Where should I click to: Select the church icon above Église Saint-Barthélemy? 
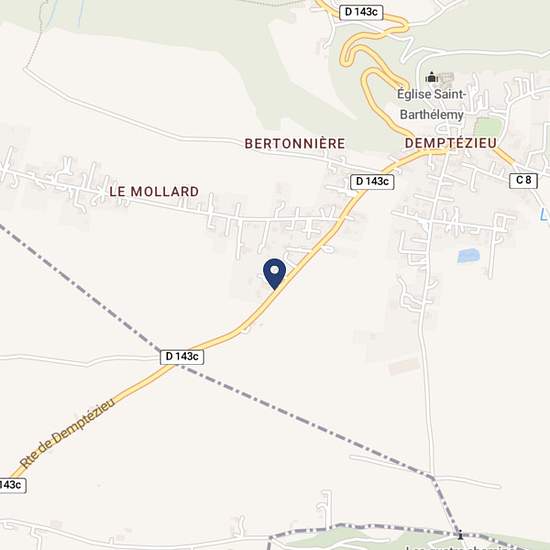[x=431, y=77]
